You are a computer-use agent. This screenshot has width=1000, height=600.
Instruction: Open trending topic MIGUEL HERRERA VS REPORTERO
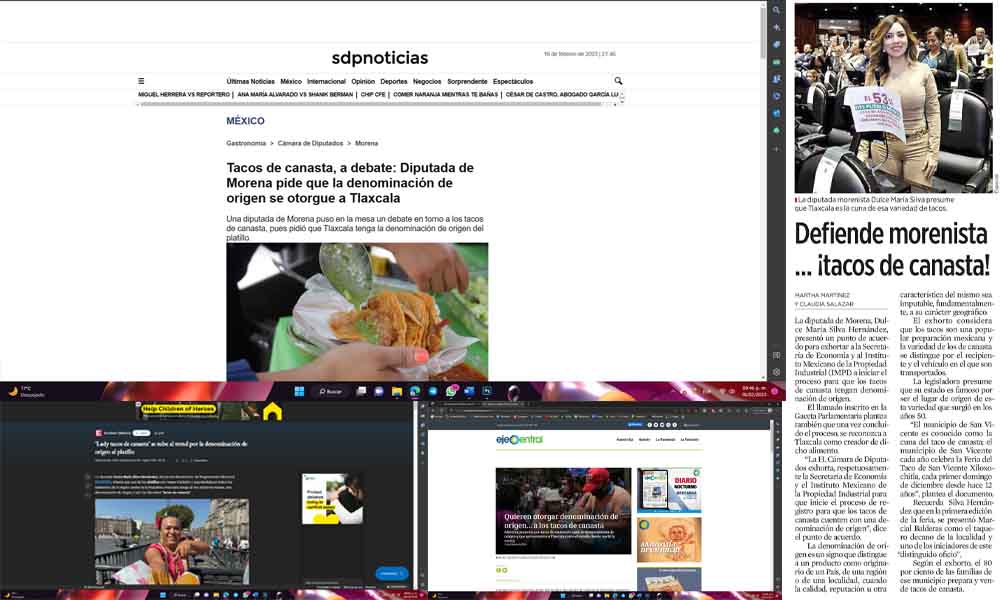coord(184,94)
